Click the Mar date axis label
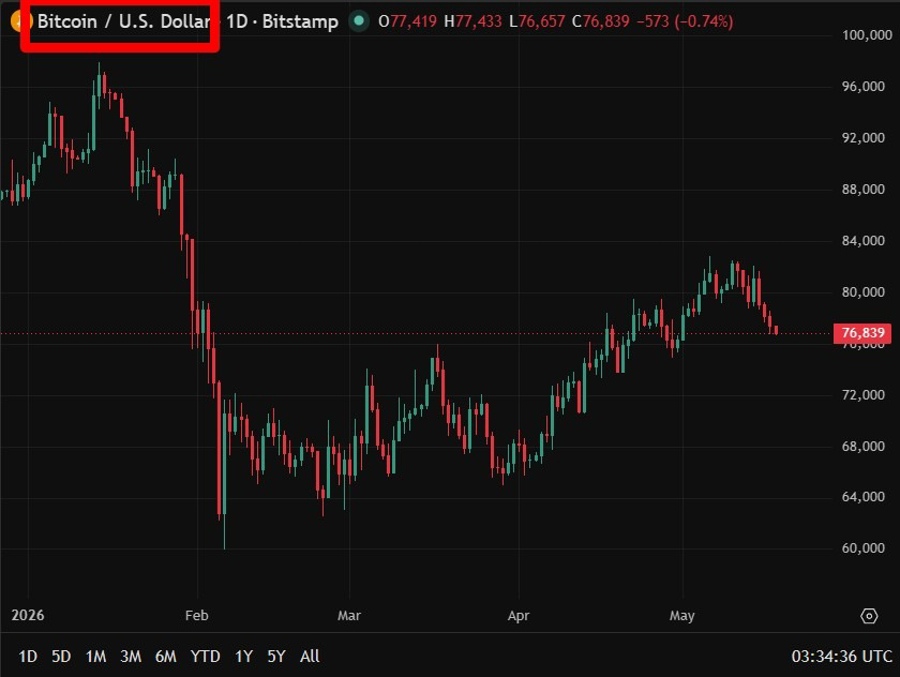This screenshot has height=677, width=900. pos(349,616)
